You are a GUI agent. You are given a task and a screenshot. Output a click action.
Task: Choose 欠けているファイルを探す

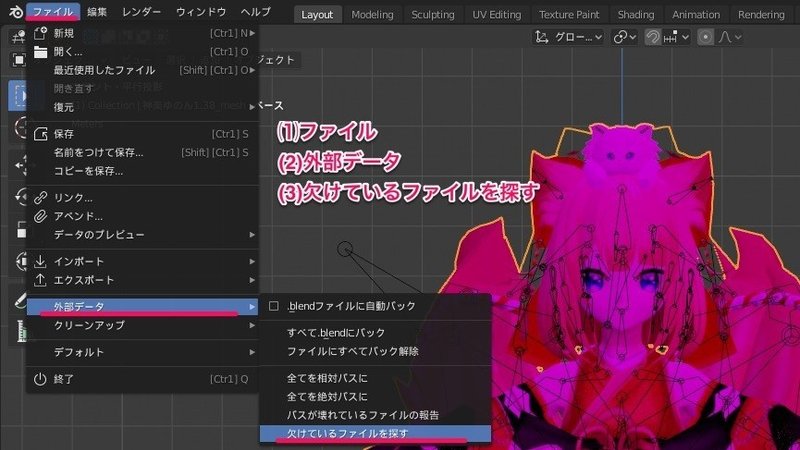pos(376,434)
